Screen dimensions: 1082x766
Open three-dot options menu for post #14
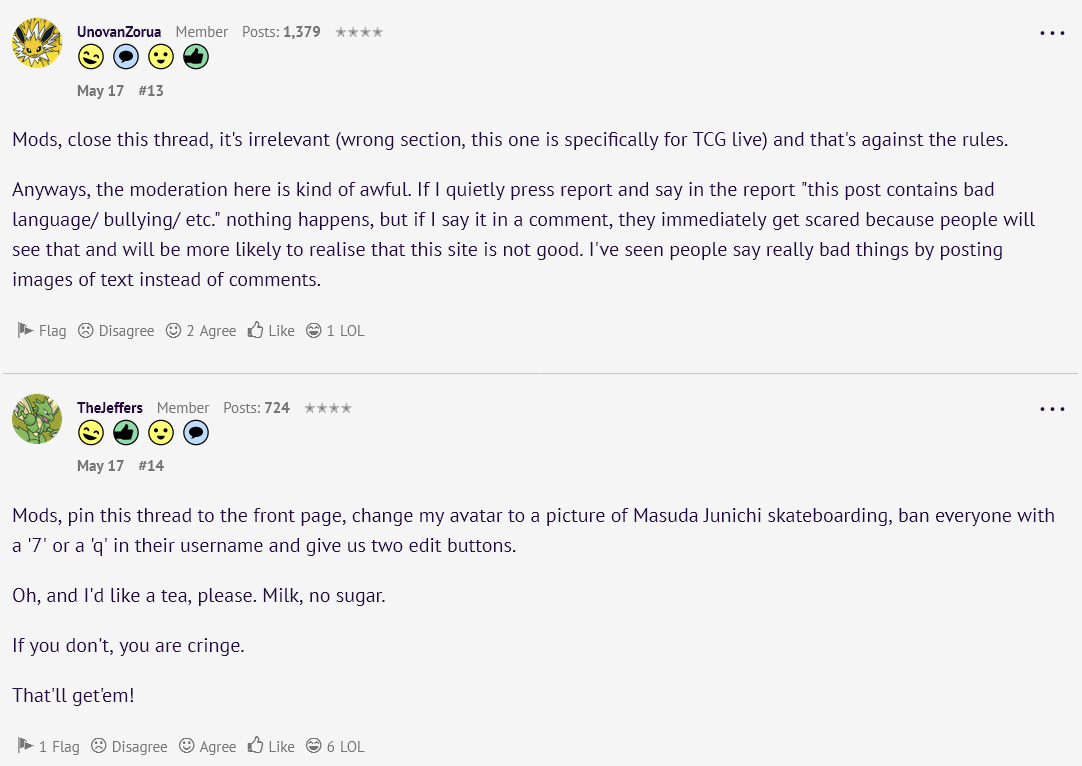click(1052, 409)
